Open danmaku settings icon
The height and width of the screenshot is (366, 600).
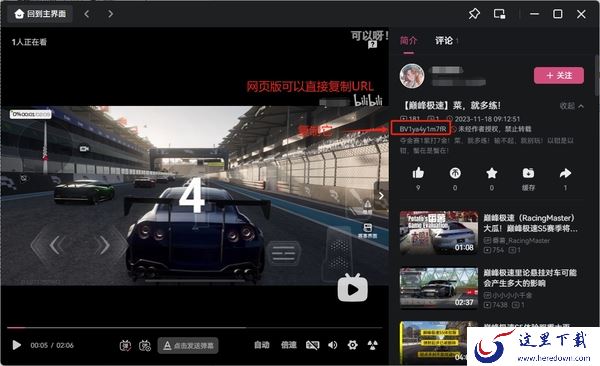click(x=145, y=345)
